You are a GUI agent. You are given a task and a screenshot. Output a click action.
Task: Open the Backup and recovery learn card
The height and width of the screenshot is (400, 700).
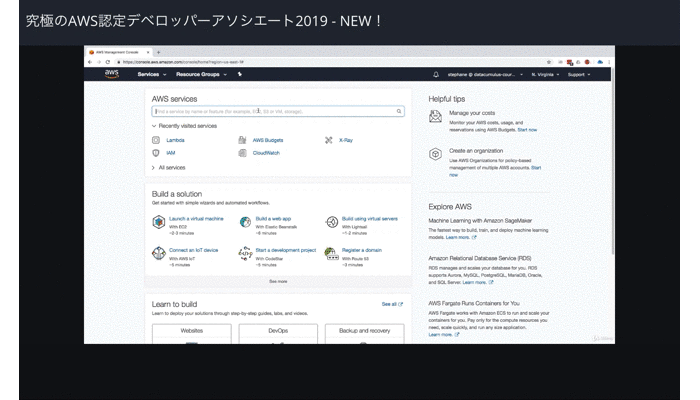point(364,334)
